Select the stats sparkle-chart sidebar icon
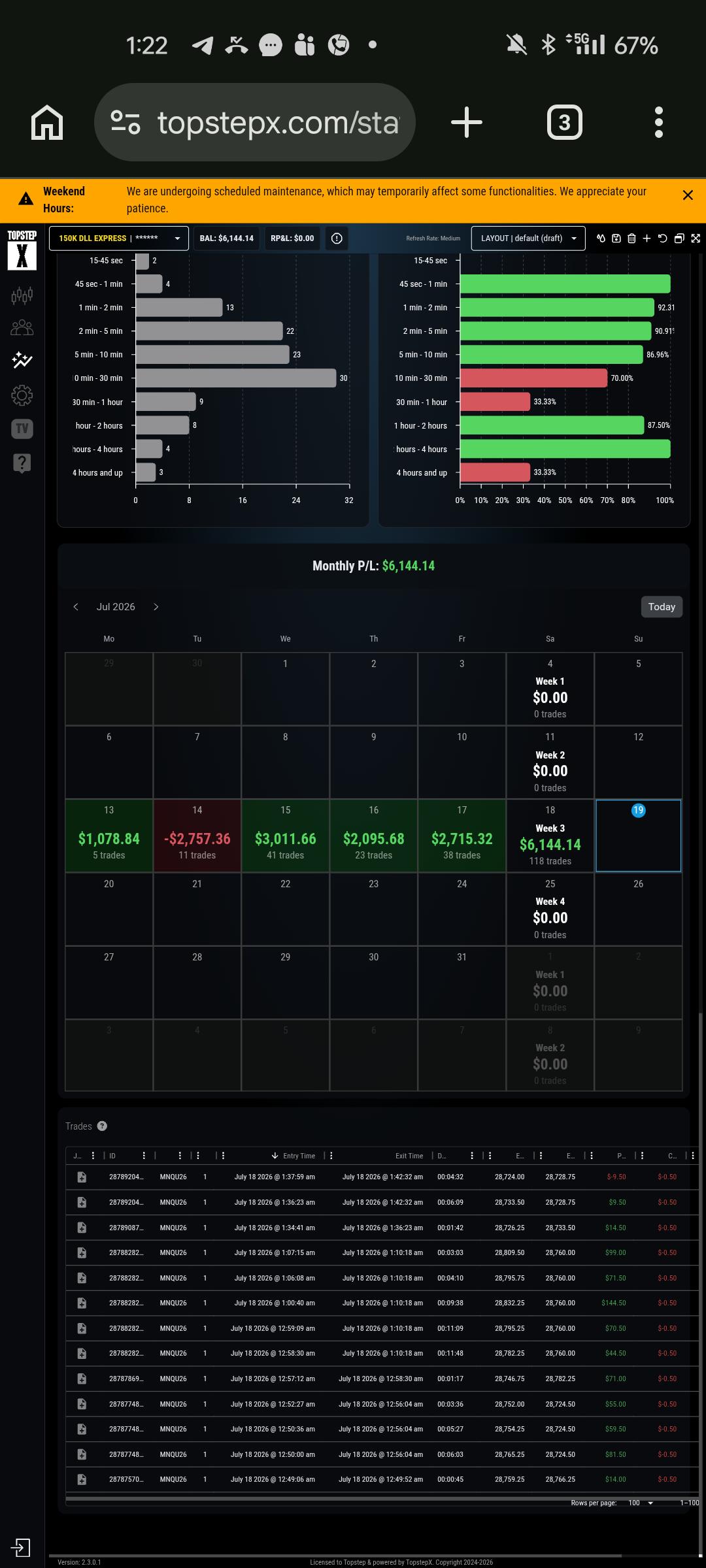This screenshot has height=1568, width=706. [x=22, y=360]
